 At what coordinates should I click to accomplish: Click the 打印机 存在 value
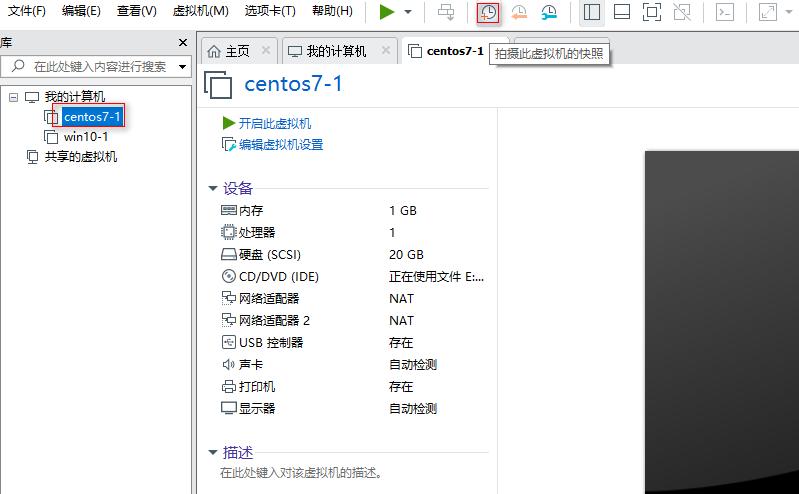(401, 386)
